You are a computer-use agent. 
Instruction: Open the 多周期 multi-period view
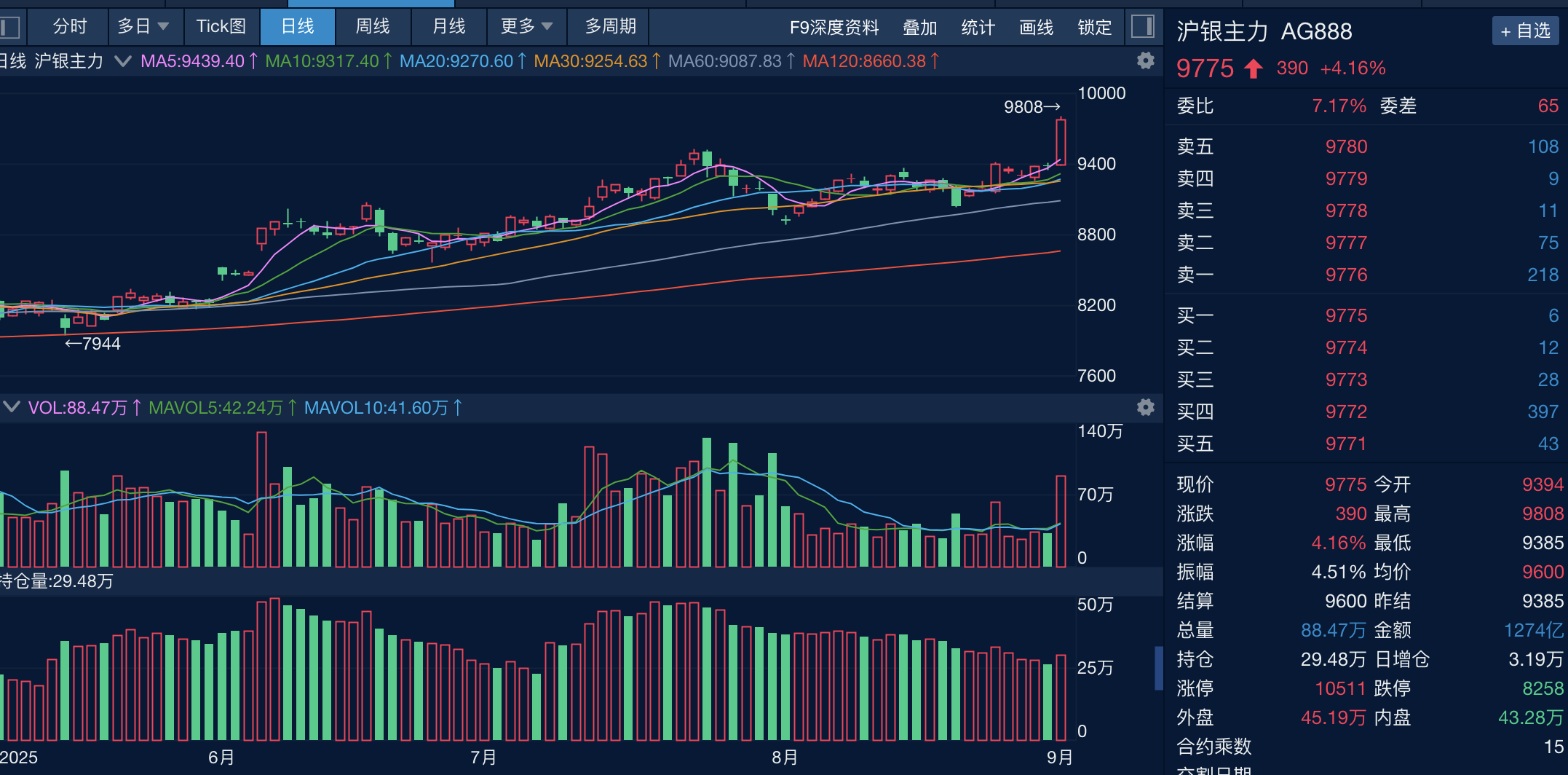pyautogui.click(x=610, y=27)
